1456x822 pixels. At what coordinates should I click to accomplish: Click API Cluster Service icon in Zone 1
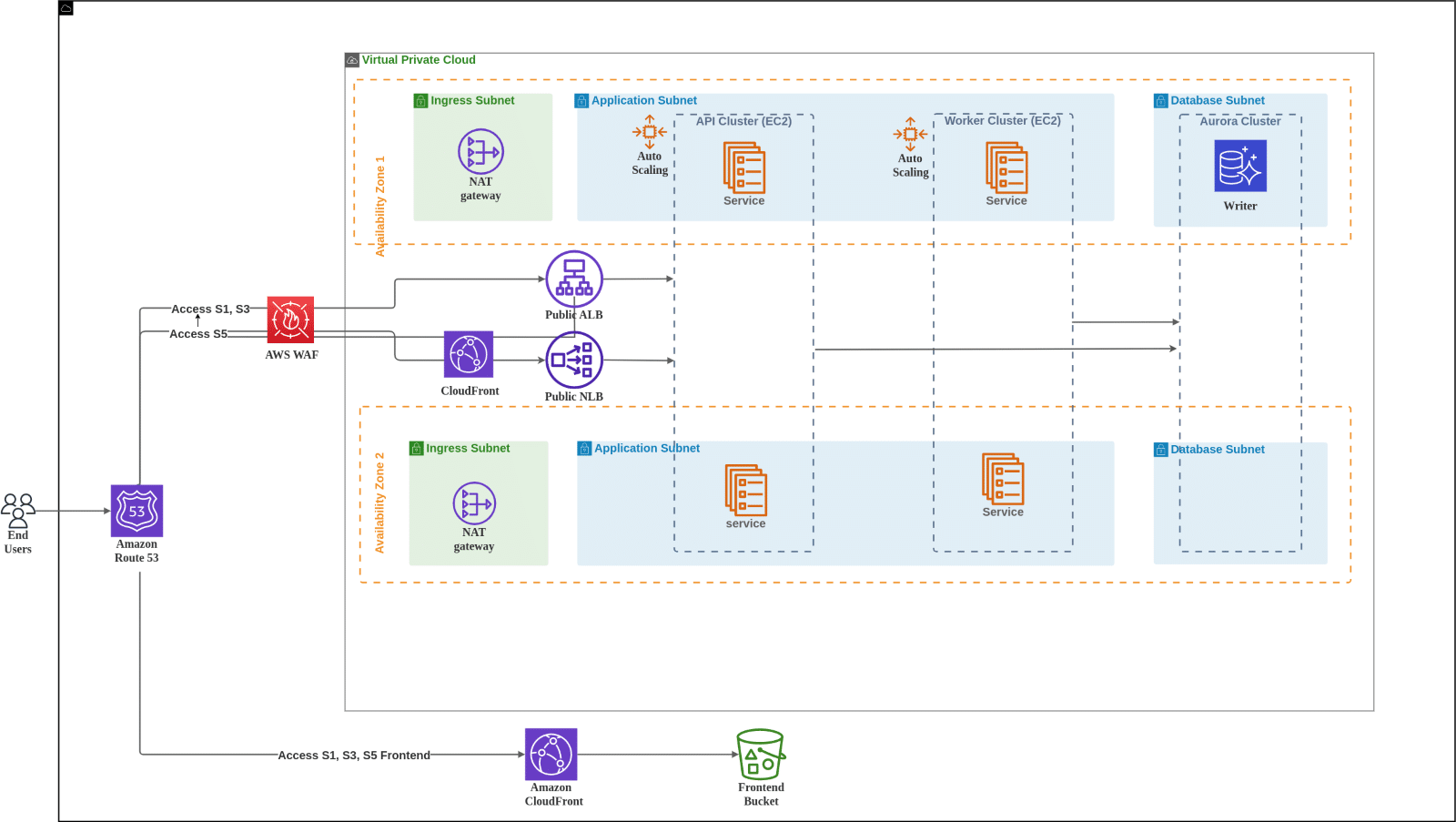point(744,167)
